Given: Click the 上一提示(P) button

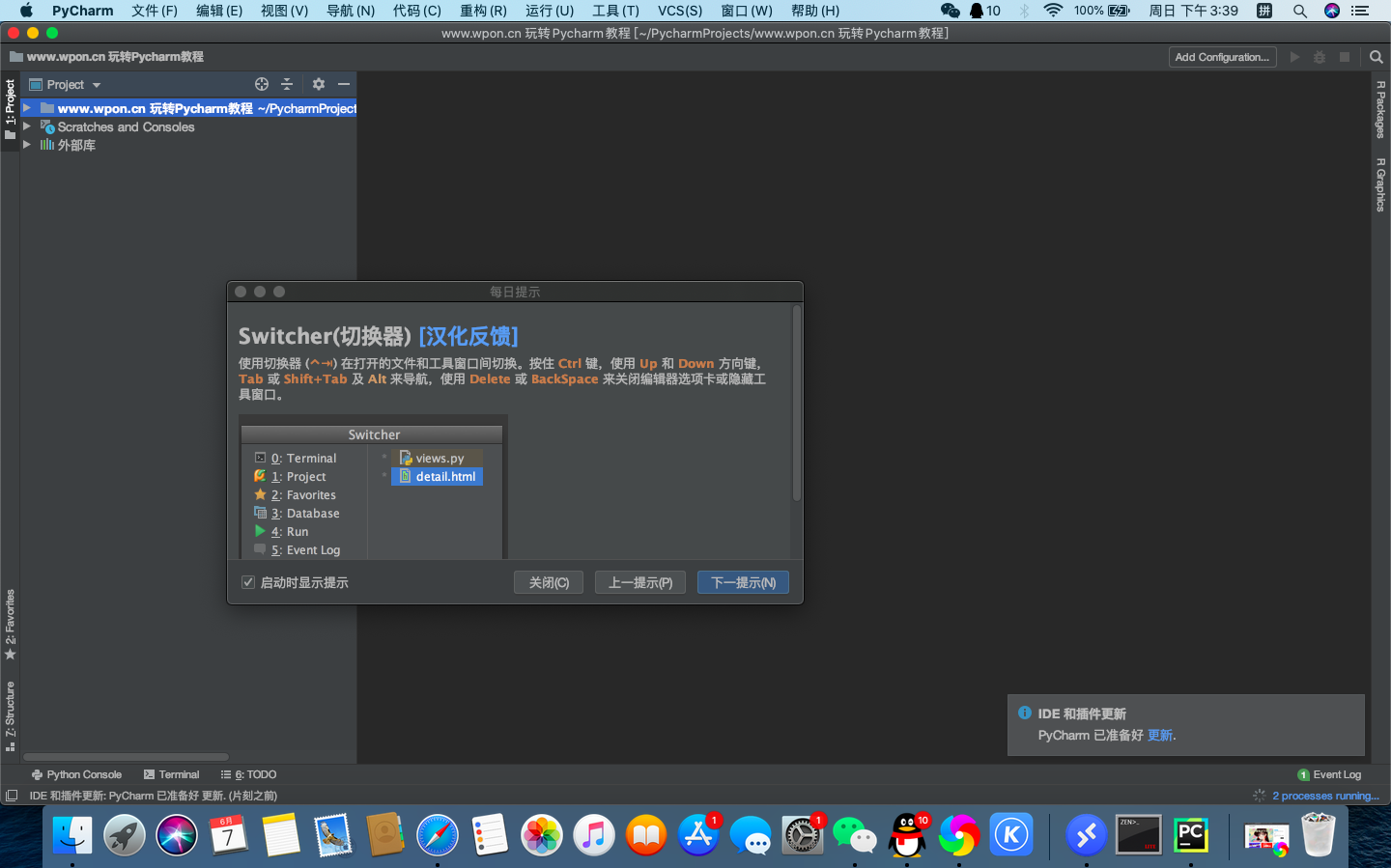Looking at the screenshot, I should point(640,582).
